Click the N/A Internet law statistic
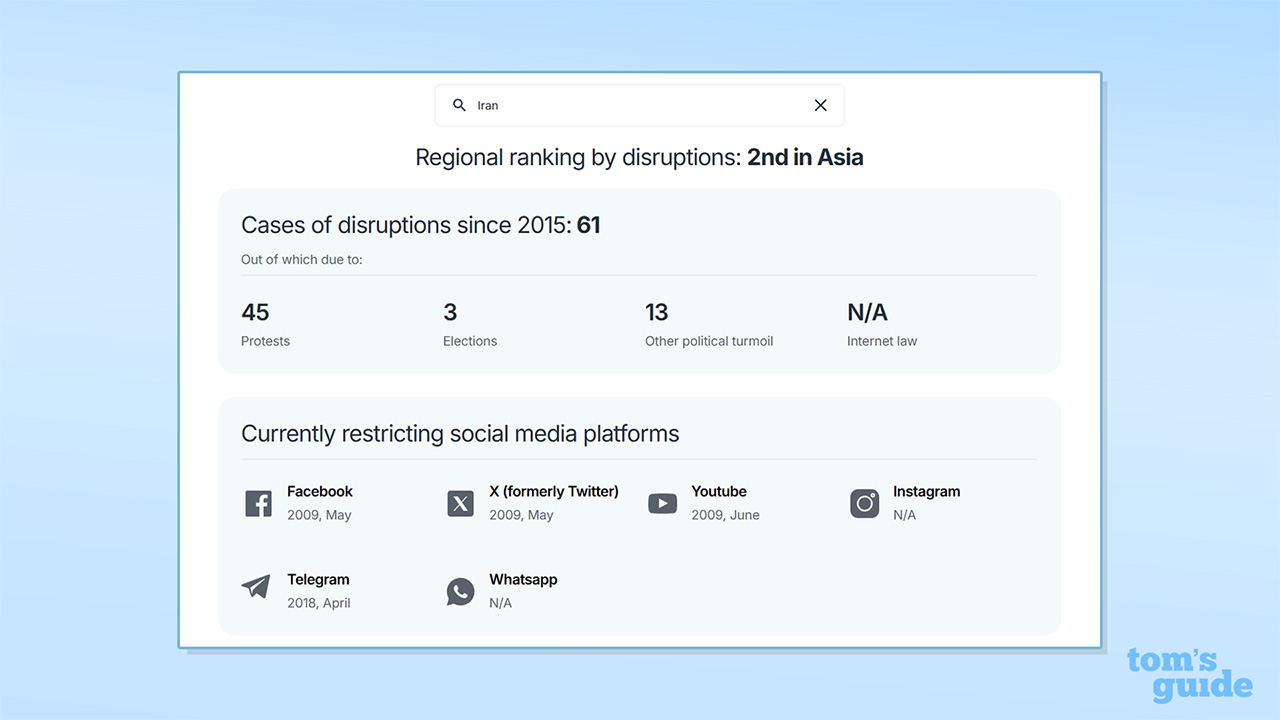 [867, 312]
